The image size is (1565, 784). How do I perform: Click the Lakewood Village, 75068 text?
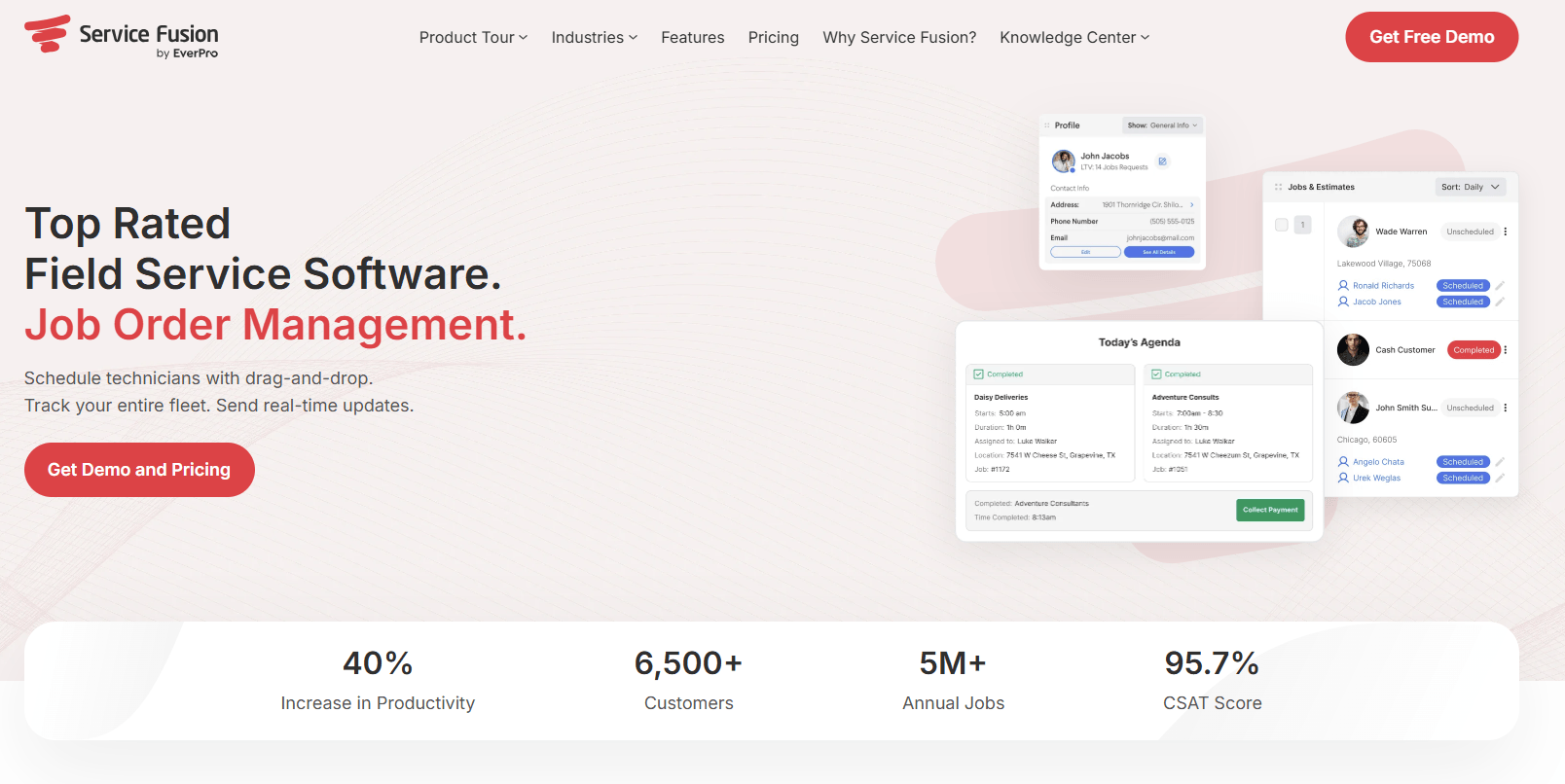(x=1384, y=264)
